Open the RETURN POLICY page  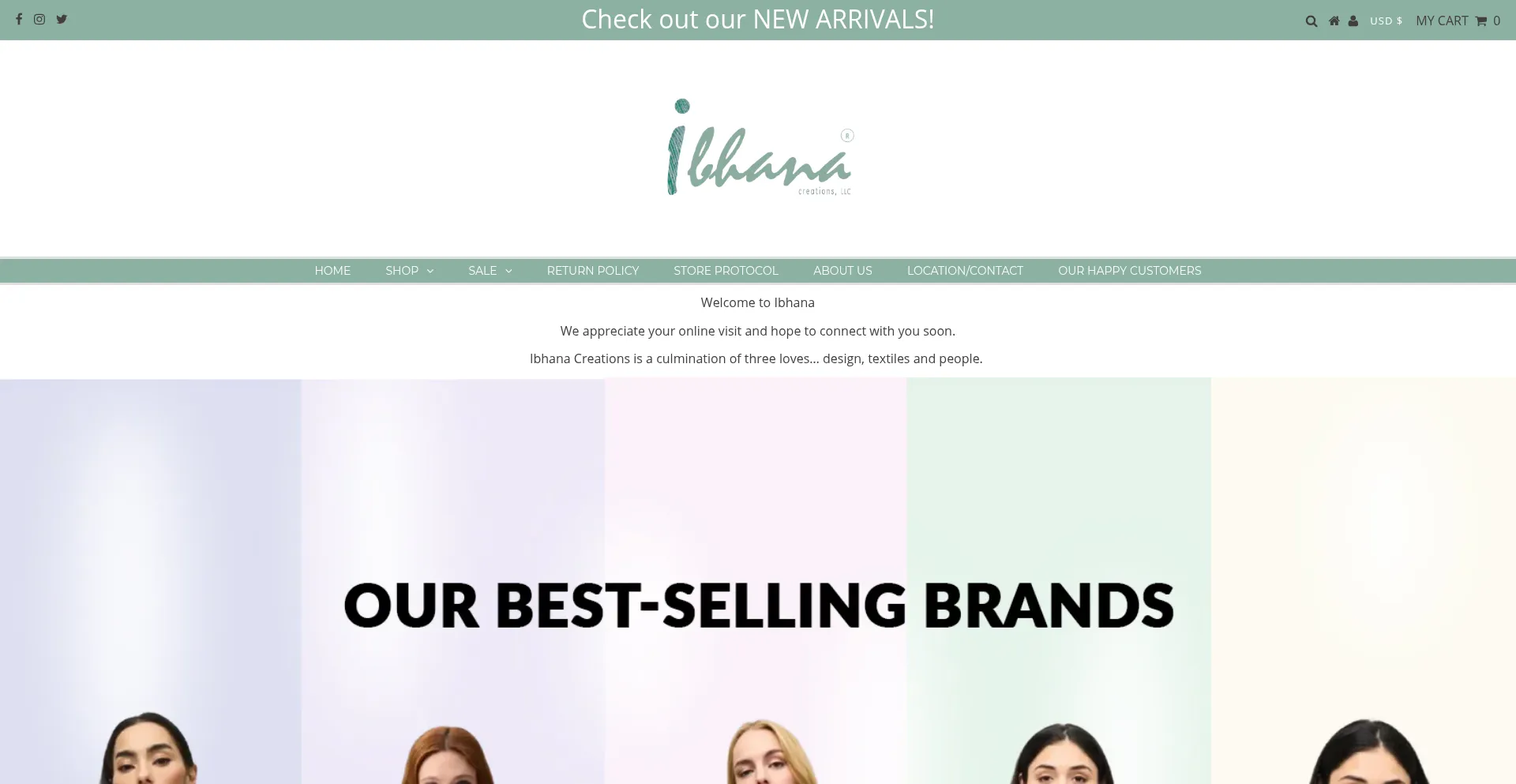(x=593, y=271)
